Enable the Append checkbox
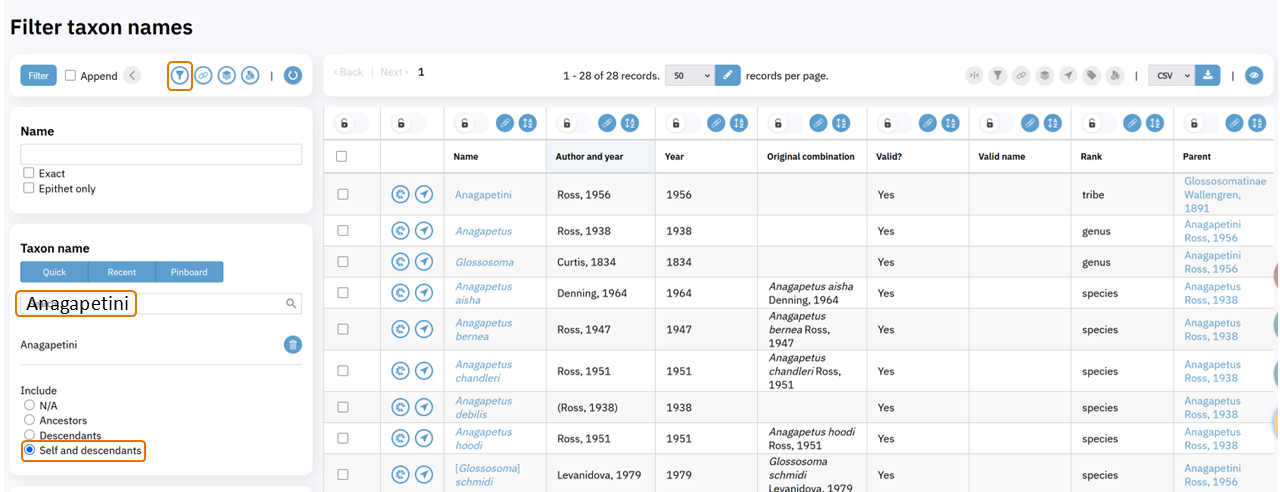This screenshot has height=492, width=1280. [x=71, y=76]
